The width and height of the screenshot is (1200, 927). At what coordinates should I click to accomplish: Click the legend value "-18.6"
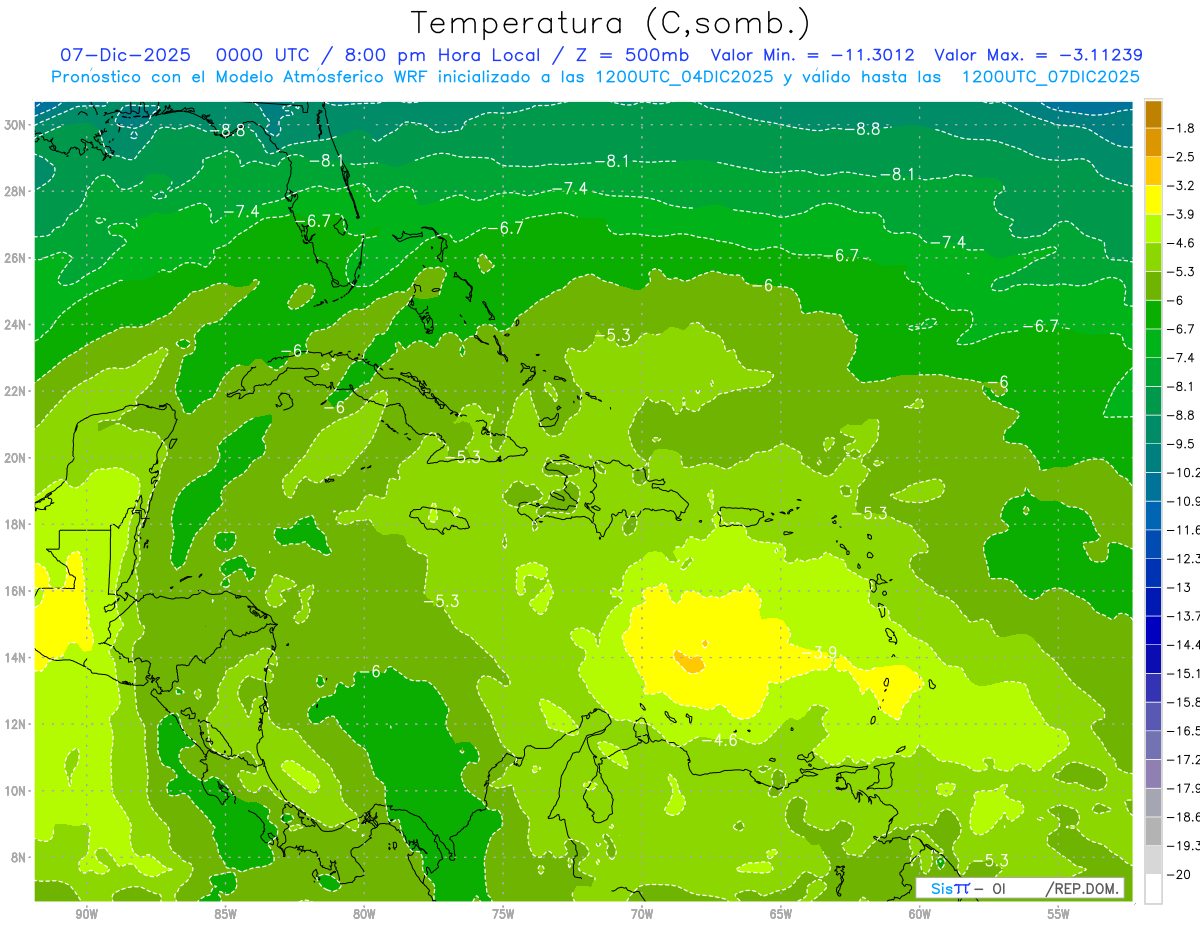(1184, 817)
